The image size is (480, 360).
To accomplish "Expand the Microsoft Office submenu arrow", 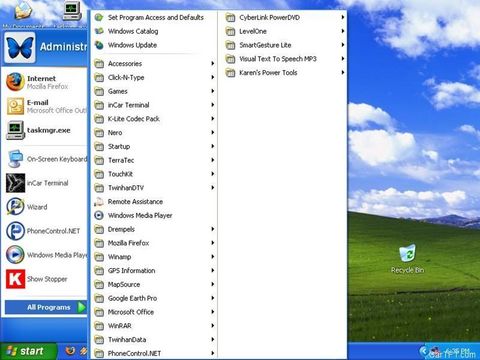I will tap(213, 312).
